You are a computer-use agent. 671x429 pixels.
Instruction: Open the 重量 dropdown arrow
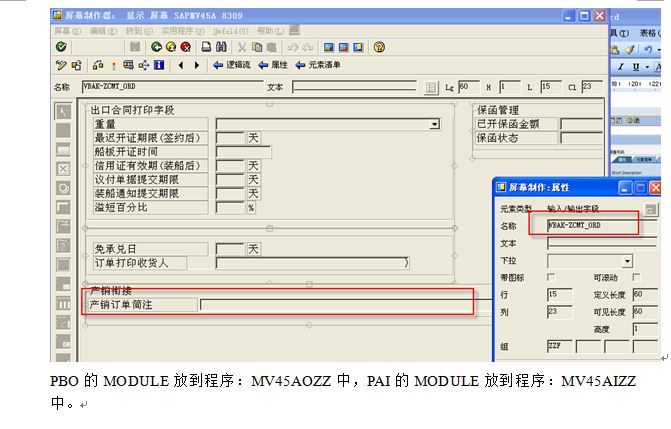tap(434, 124)
